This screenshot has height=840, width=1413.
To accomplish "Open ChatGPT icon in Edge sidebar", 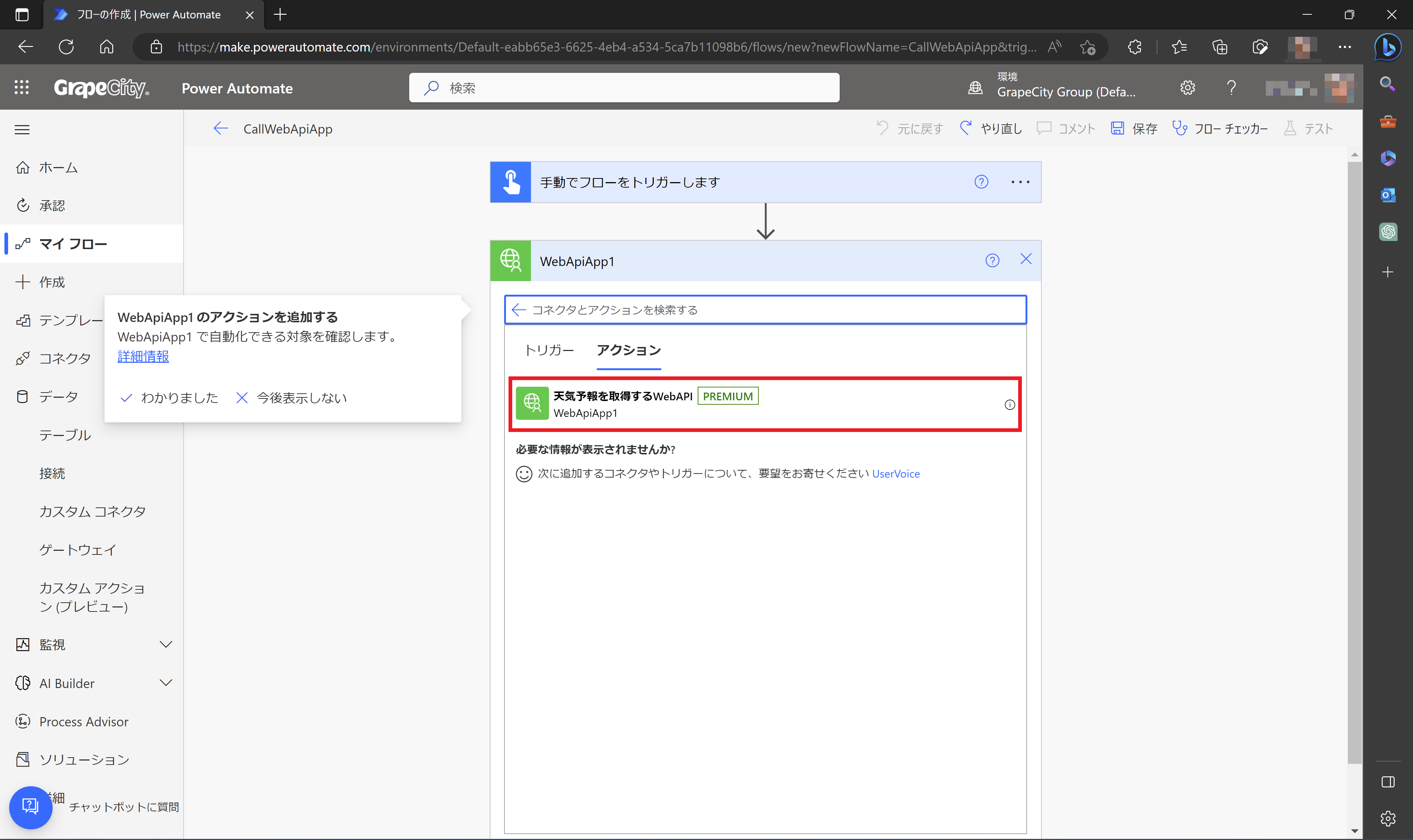I will coord(1388,231).
